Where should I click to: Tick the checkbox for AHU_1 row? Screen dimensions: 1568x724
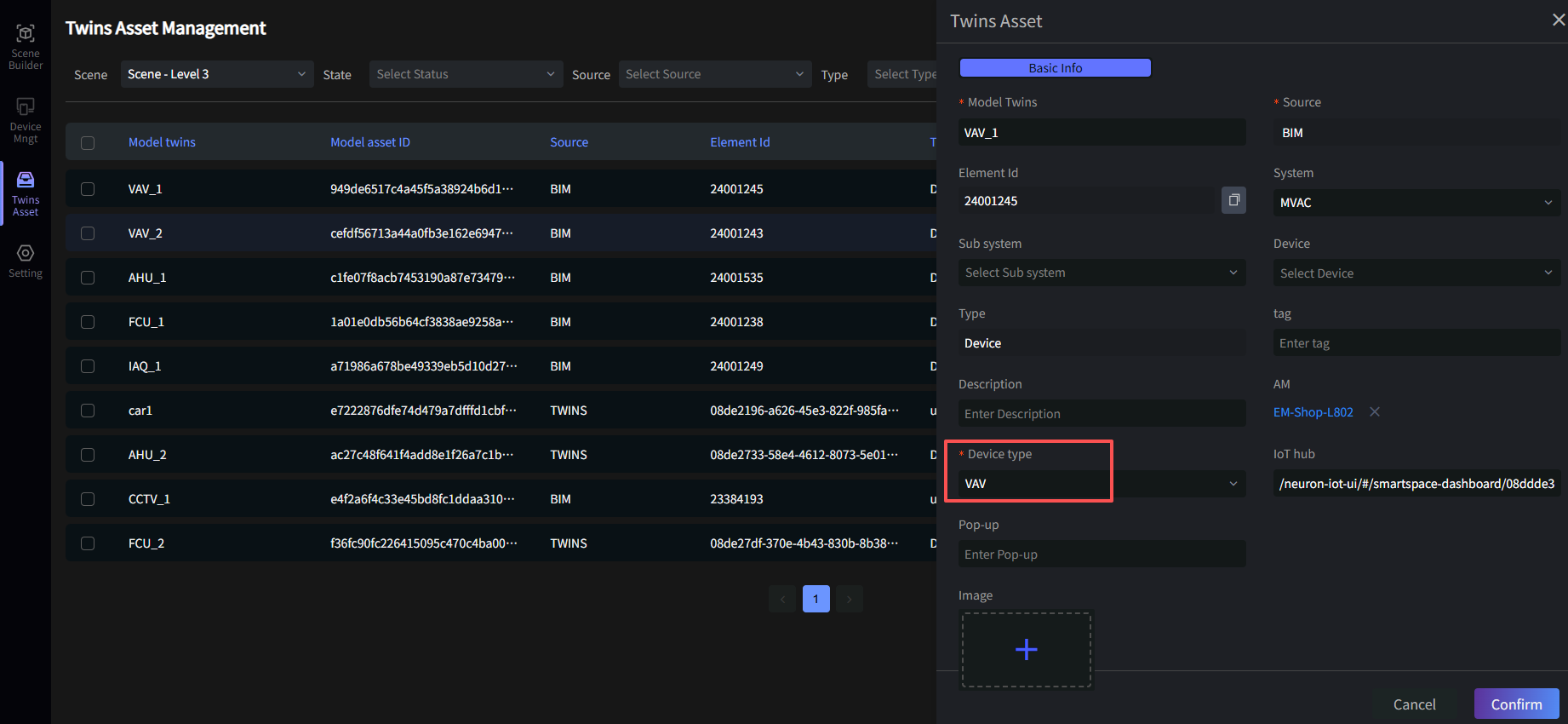88,278
